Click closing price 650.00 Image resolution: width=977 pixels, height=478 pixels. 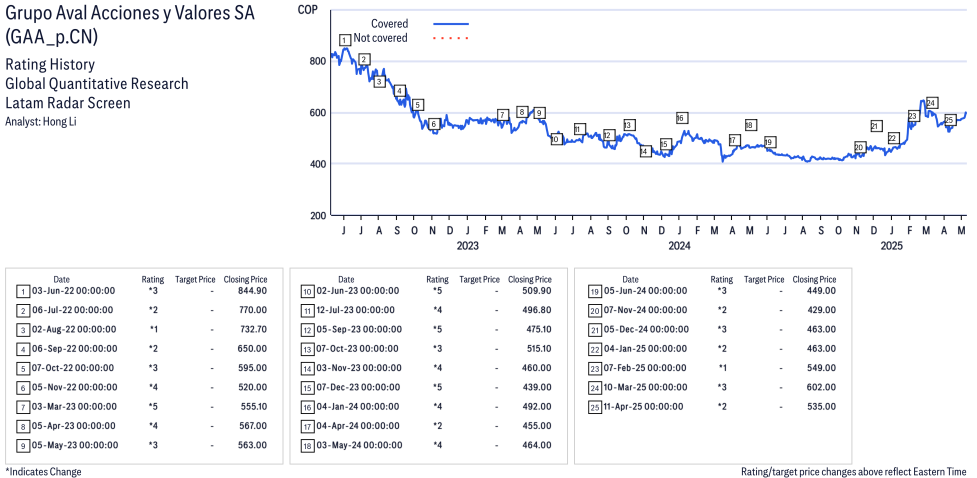point(253,348)
